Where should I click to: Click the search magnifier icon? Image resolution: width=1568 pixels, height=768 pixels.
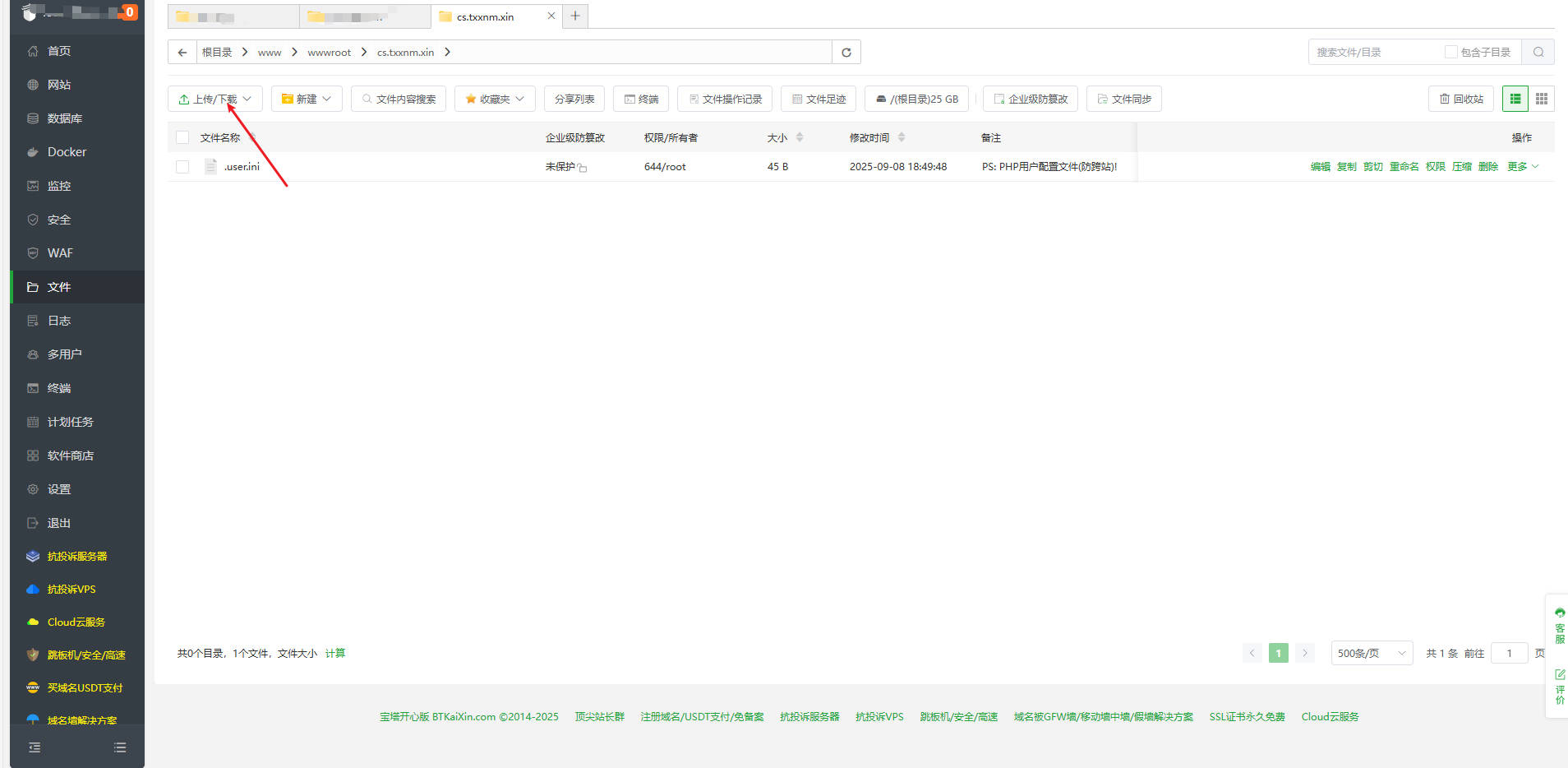tap(1538, 53)
